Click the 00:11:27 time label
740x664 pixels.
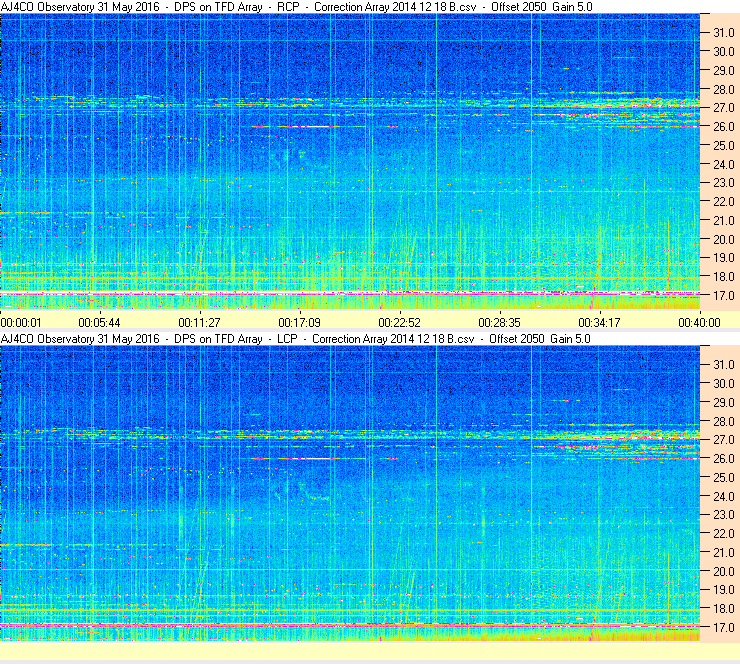[199, 323]
